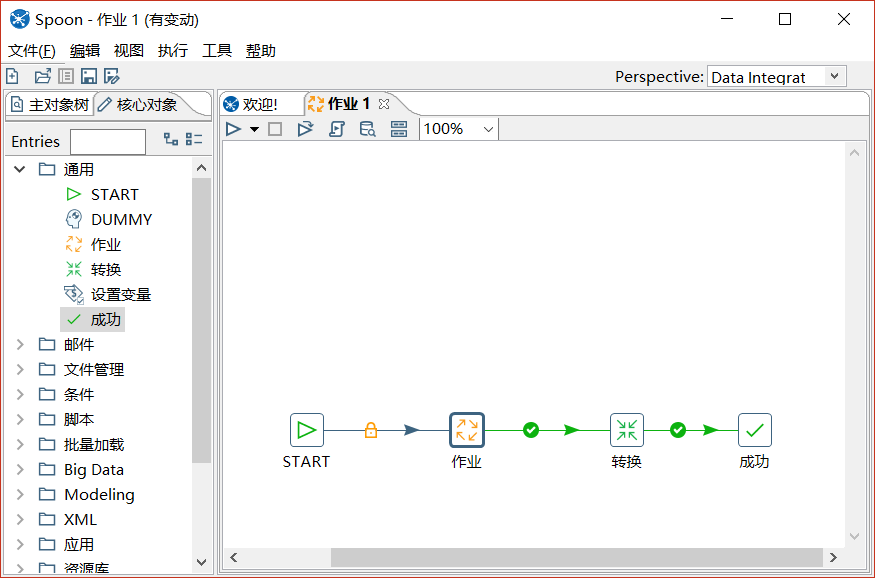Screen dimensions: 875x578
Task: Collapse the 通用 folder
Action: 20,169
